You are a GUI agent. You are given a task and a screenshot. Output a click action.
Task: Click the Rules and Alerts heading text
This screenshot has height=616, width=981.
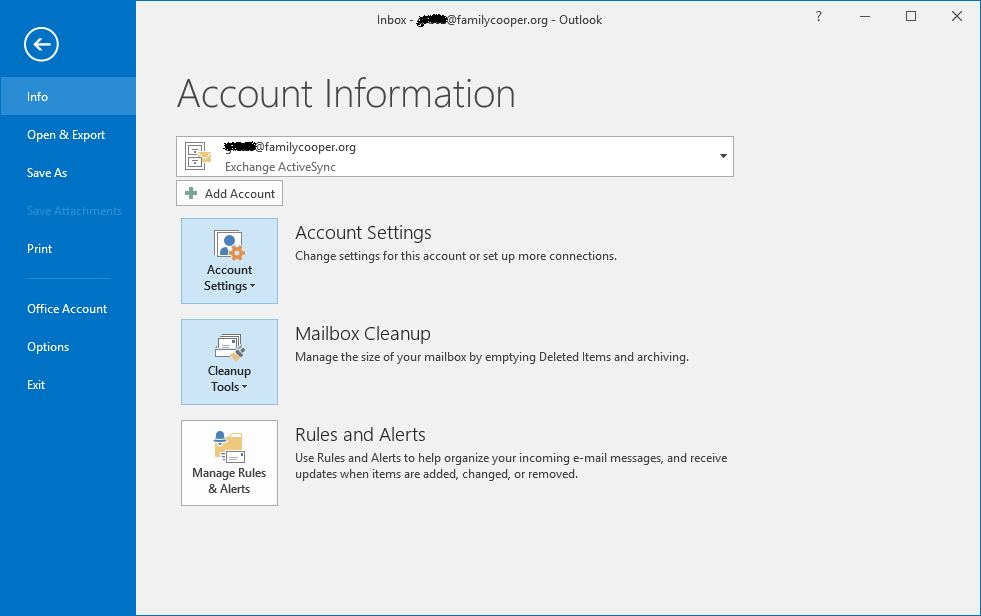(360, 435)
